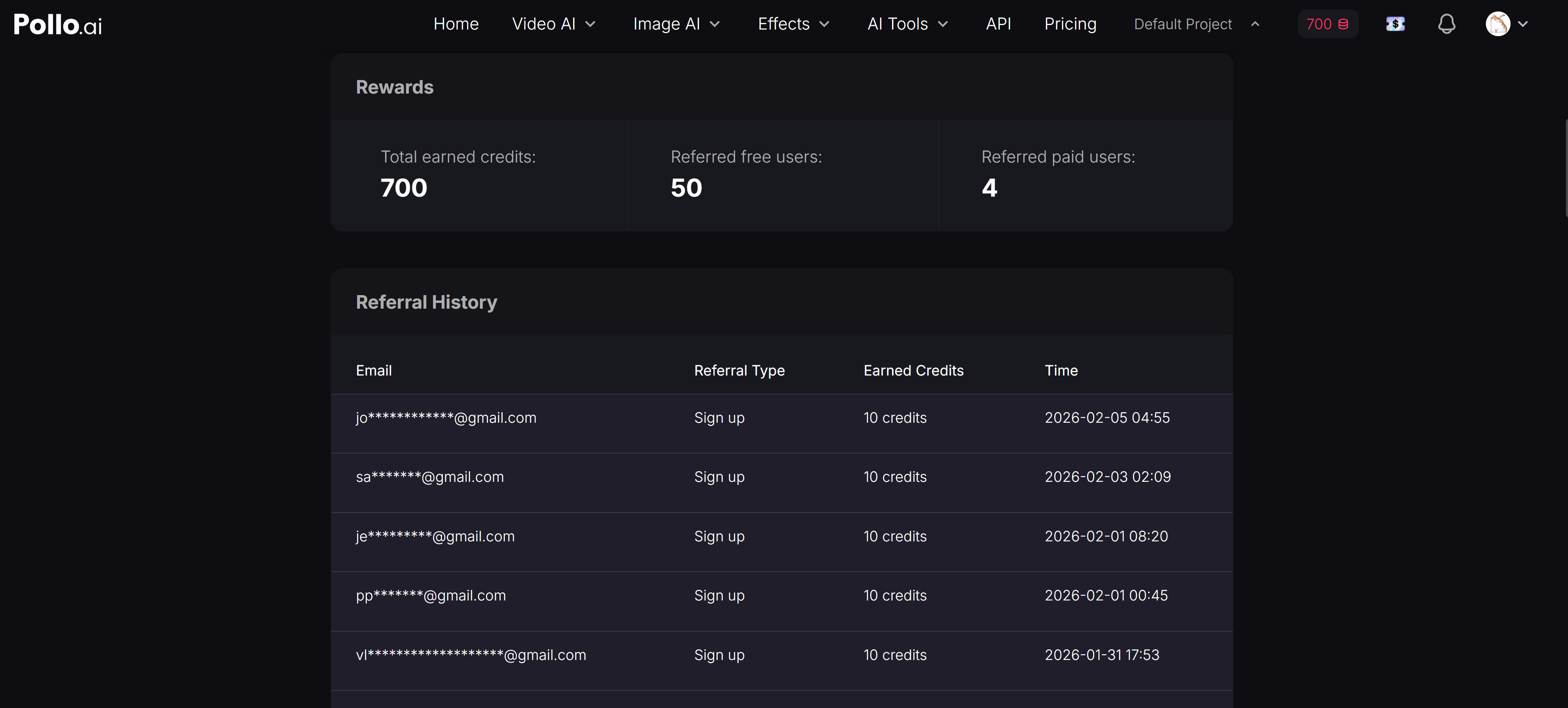Click the Referral History heading

click(426, 302)
